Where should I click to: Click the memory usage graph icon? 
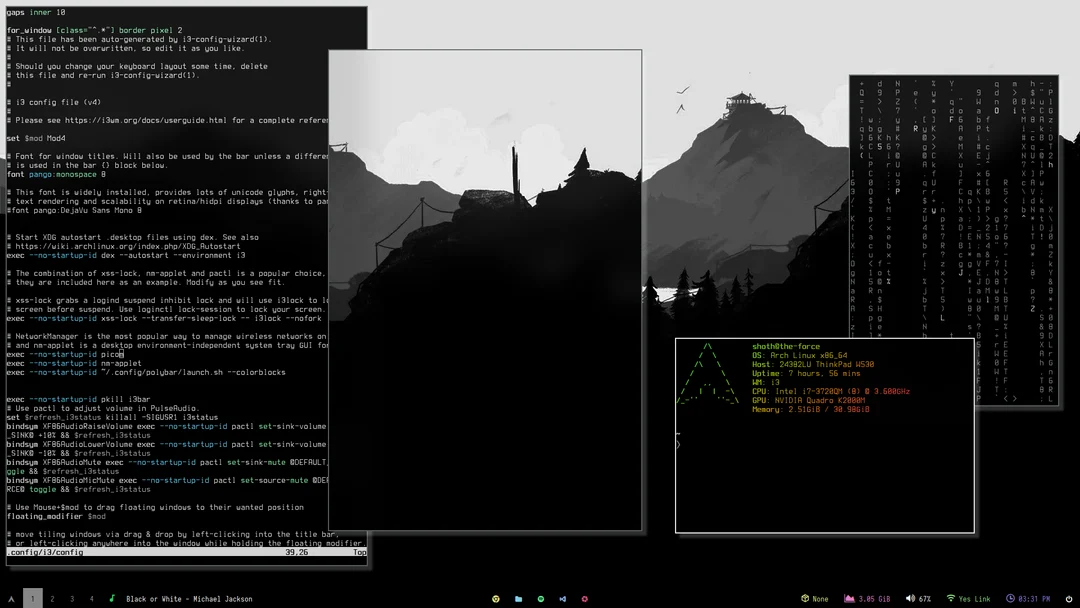(849, 598)
